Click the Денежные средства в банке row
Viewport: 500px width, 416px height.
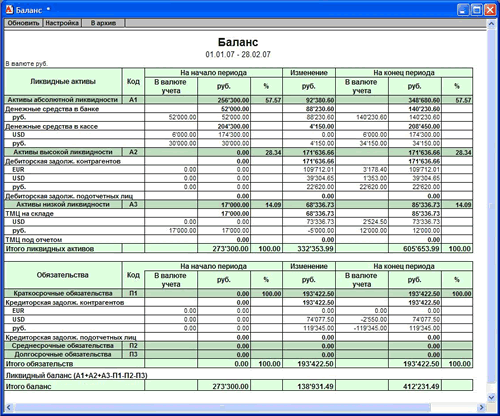tap(238, 109)
